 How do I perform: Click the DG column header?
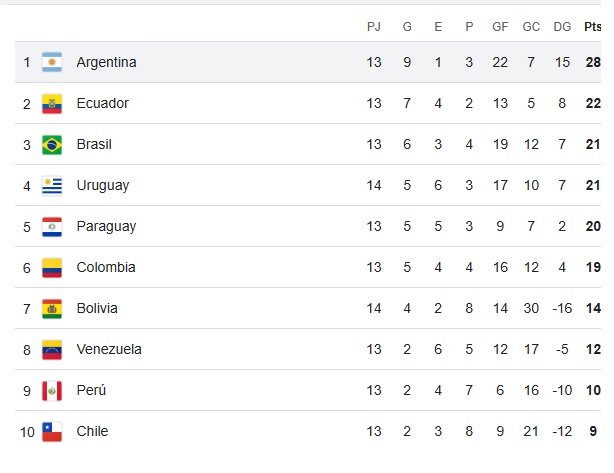[x=563, y=27]
